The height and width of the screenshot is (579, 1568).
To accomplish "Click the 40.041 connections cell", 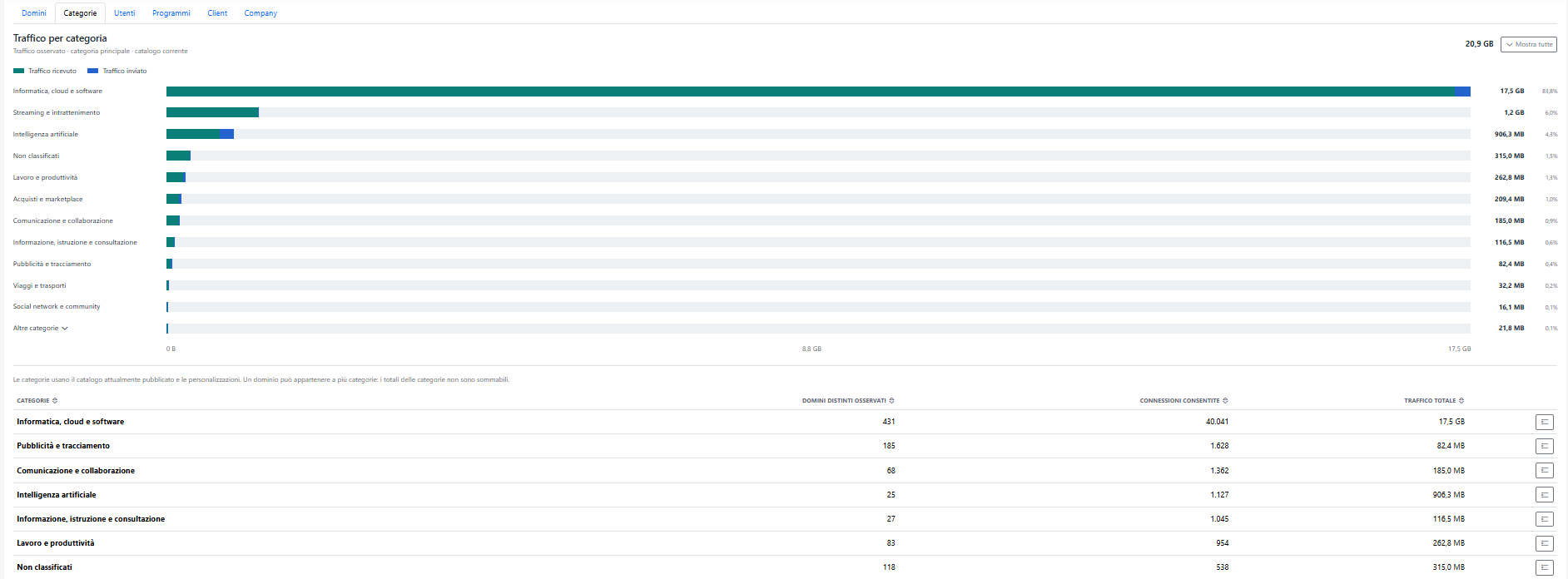I will (x=1217, y=422).
